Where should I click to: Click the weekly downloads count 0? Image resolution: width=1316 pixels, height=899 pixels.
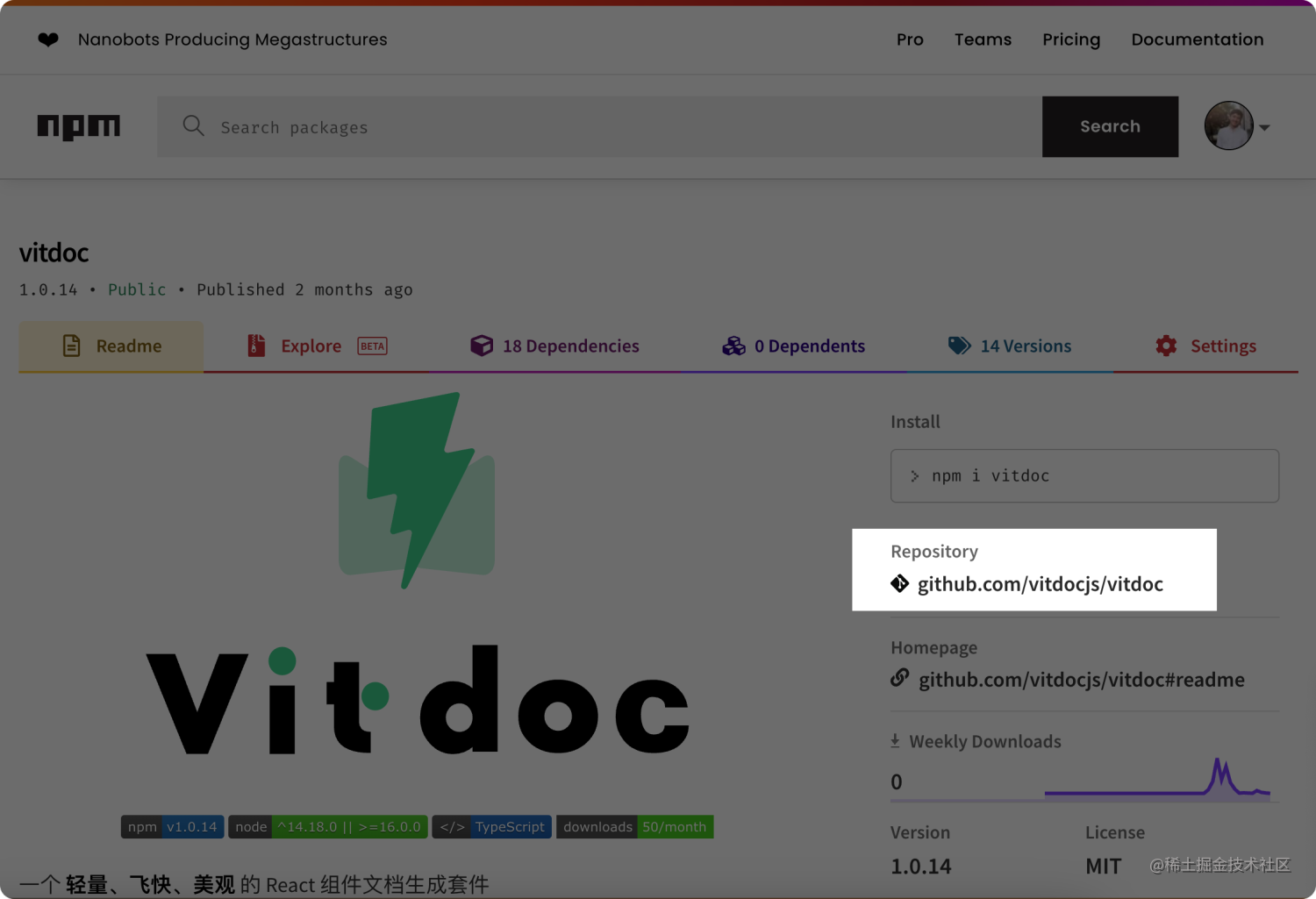[x=897, y=781]
